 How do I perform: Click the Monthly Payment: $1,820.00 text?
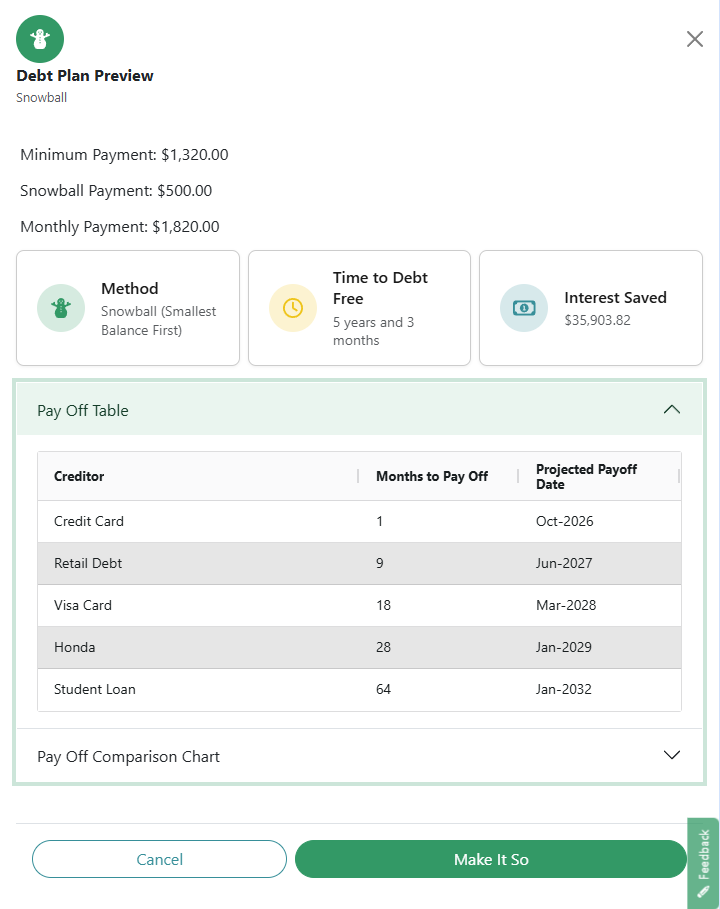click(x=120, y=227)
